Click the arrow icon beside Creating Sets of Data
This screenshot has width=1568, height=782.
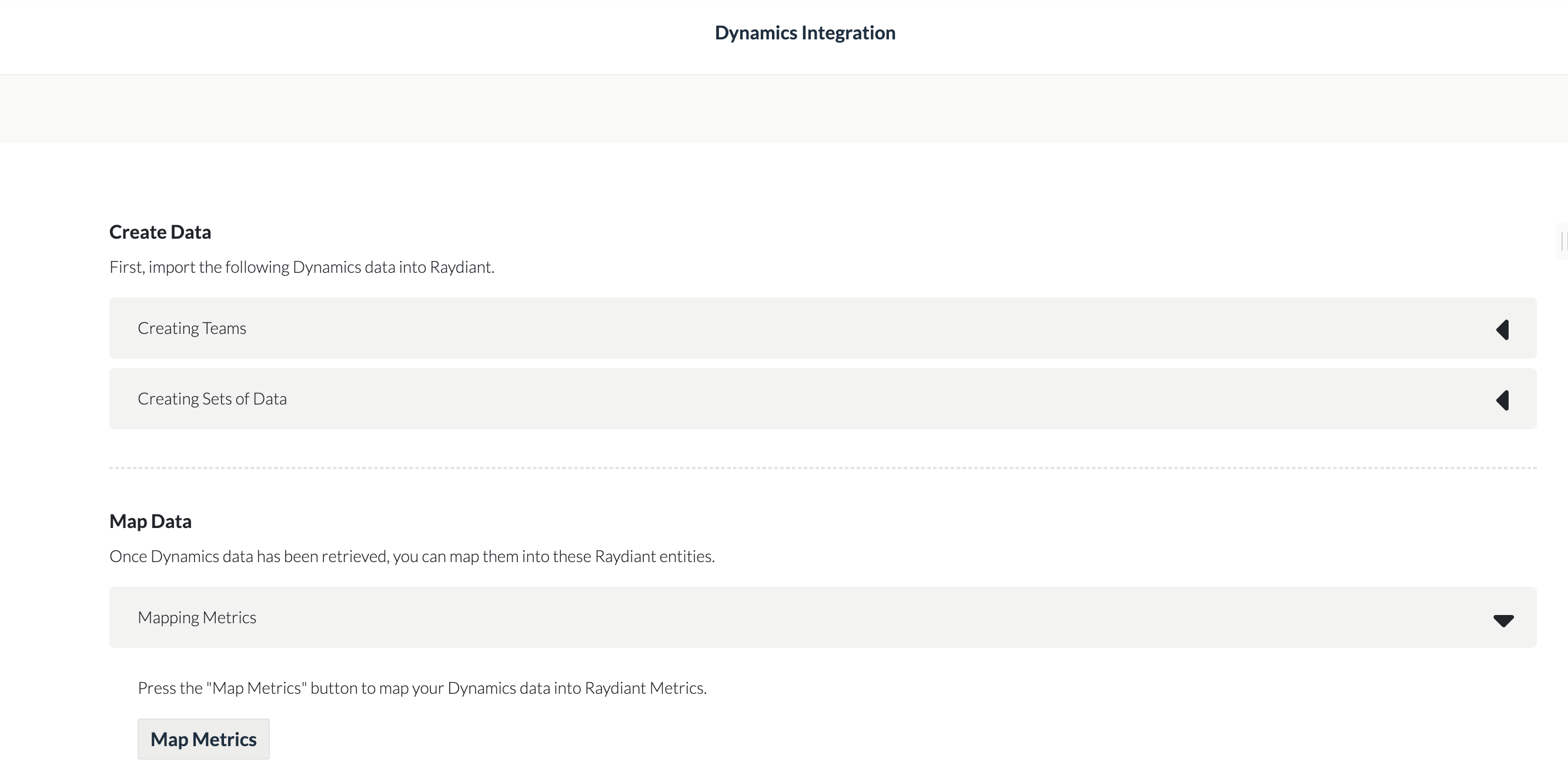[1503, 400]
